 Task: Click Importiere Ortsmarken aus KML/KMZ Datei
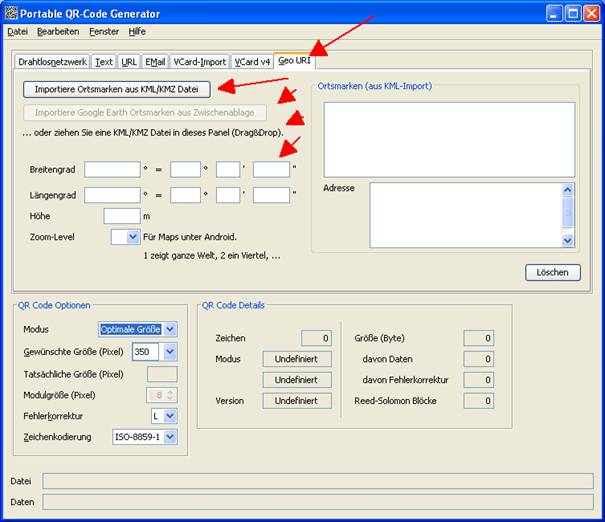click(117, 89)
